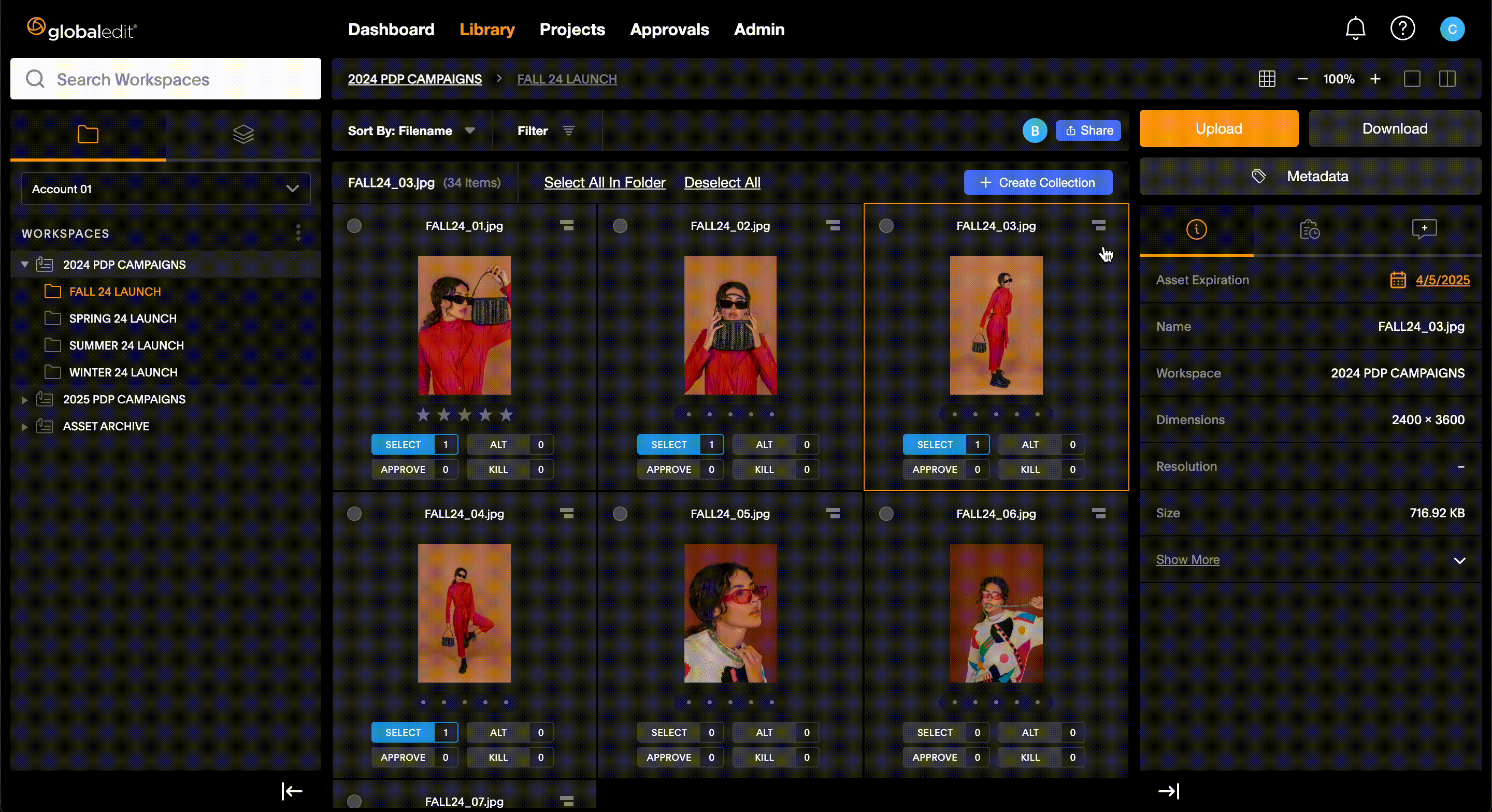Open the collections layers tab in sidebar
Screen dimensions: 1492x812
coord(243,134)
